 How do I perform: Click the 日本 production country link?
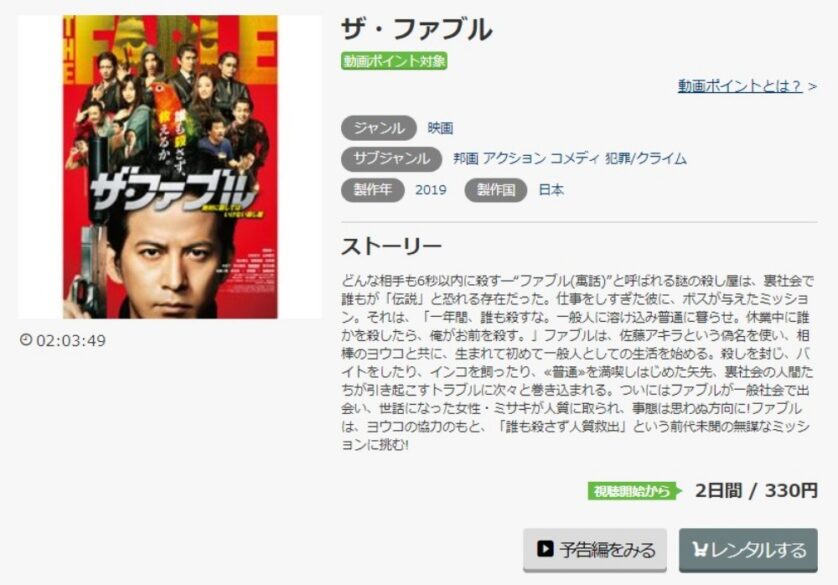tap(551, 190)
